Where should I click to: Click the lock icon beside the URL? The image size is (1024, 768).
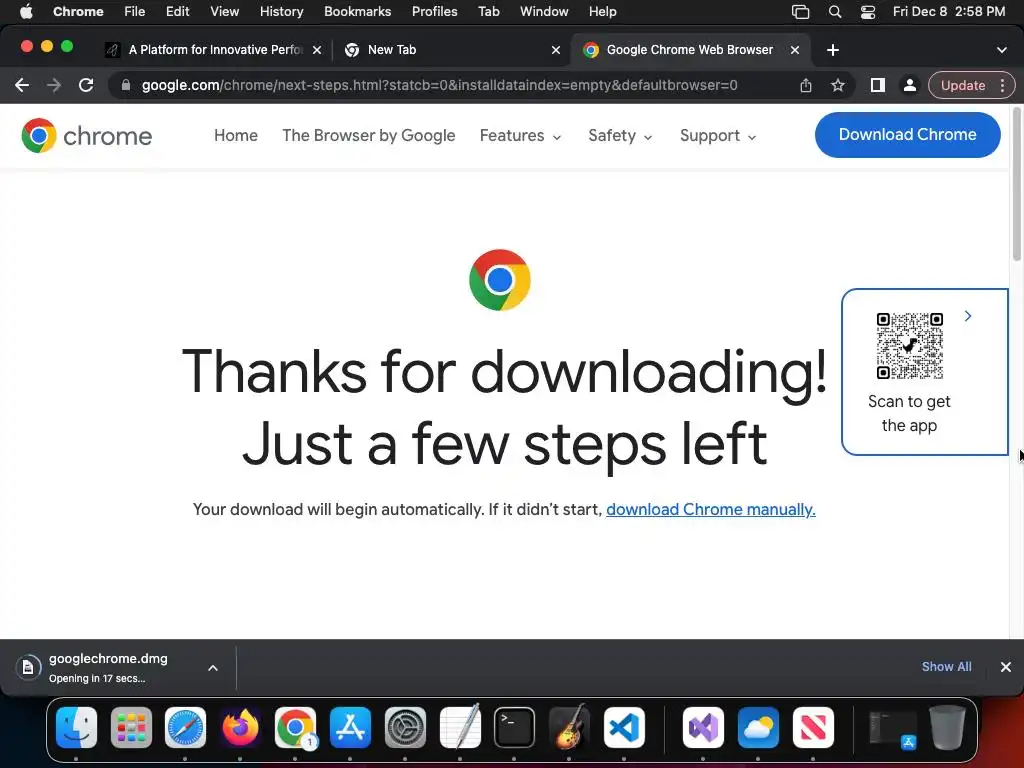(x=126, y=85)
